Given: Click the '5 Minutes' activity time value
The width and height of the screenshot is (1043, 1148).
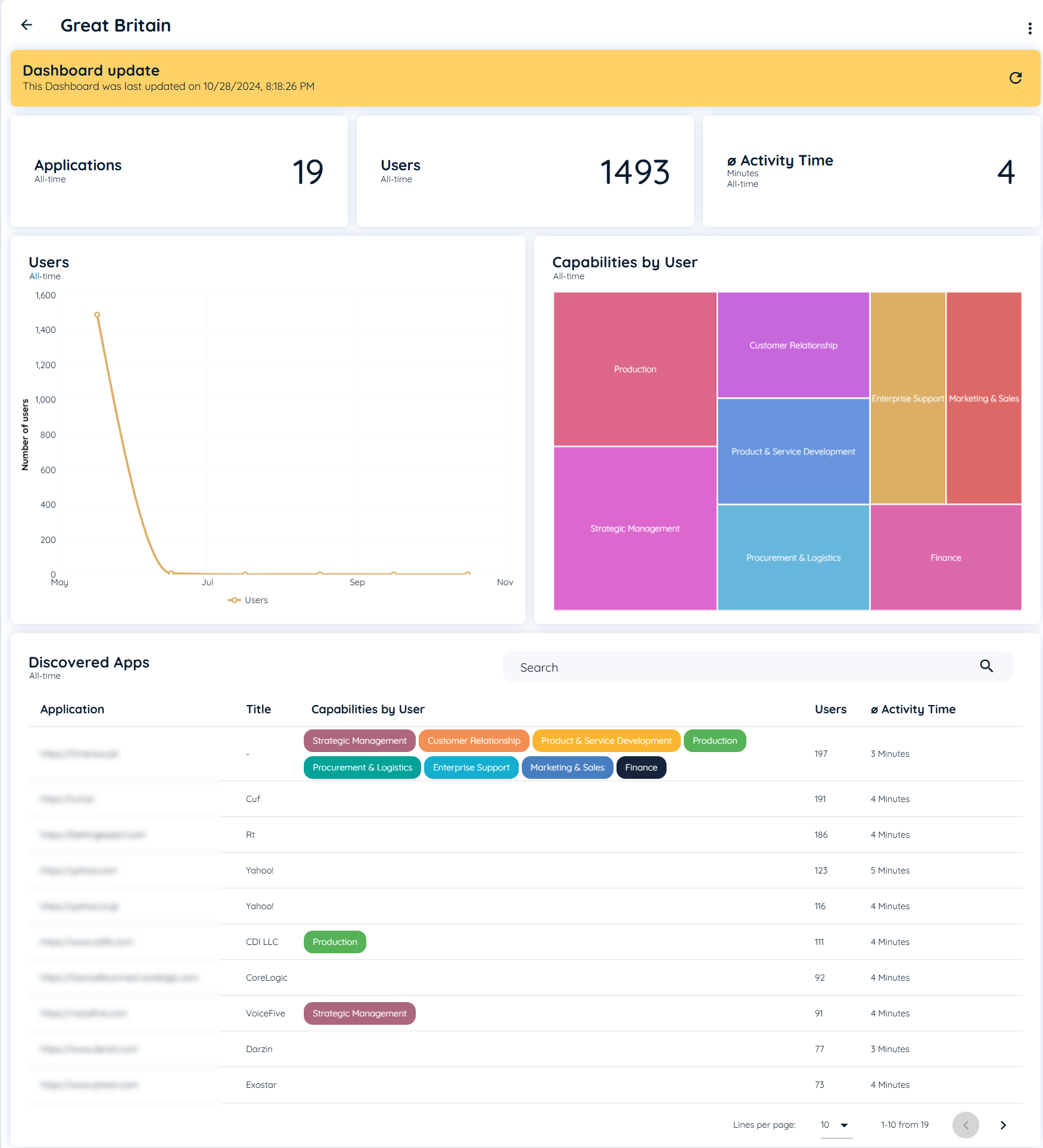Looking at the screenshot, I should pos(890,871).
